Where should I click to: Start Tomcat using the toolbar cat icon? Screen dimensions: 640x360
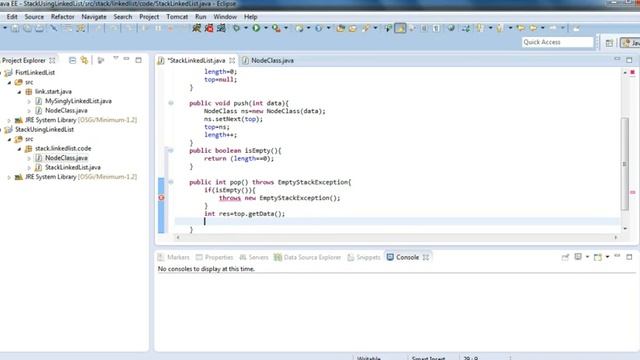(197, 28)
